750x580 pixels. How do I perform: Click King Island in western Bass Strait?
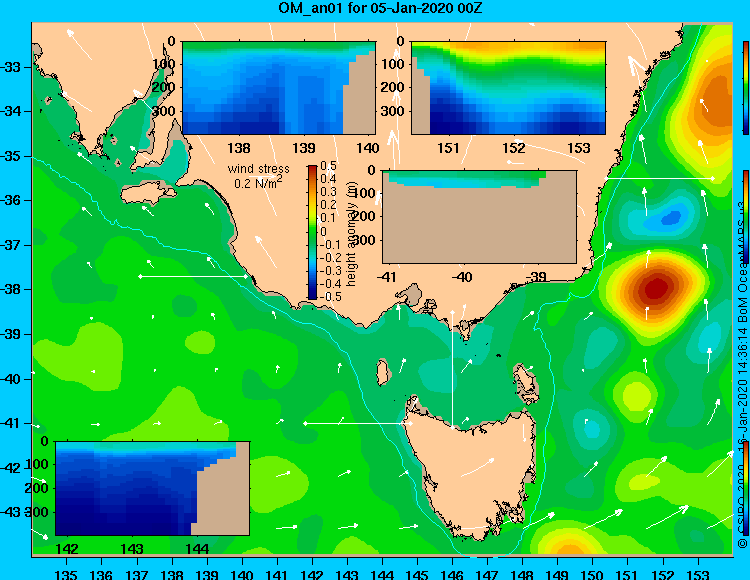click(x=382, y=372)
